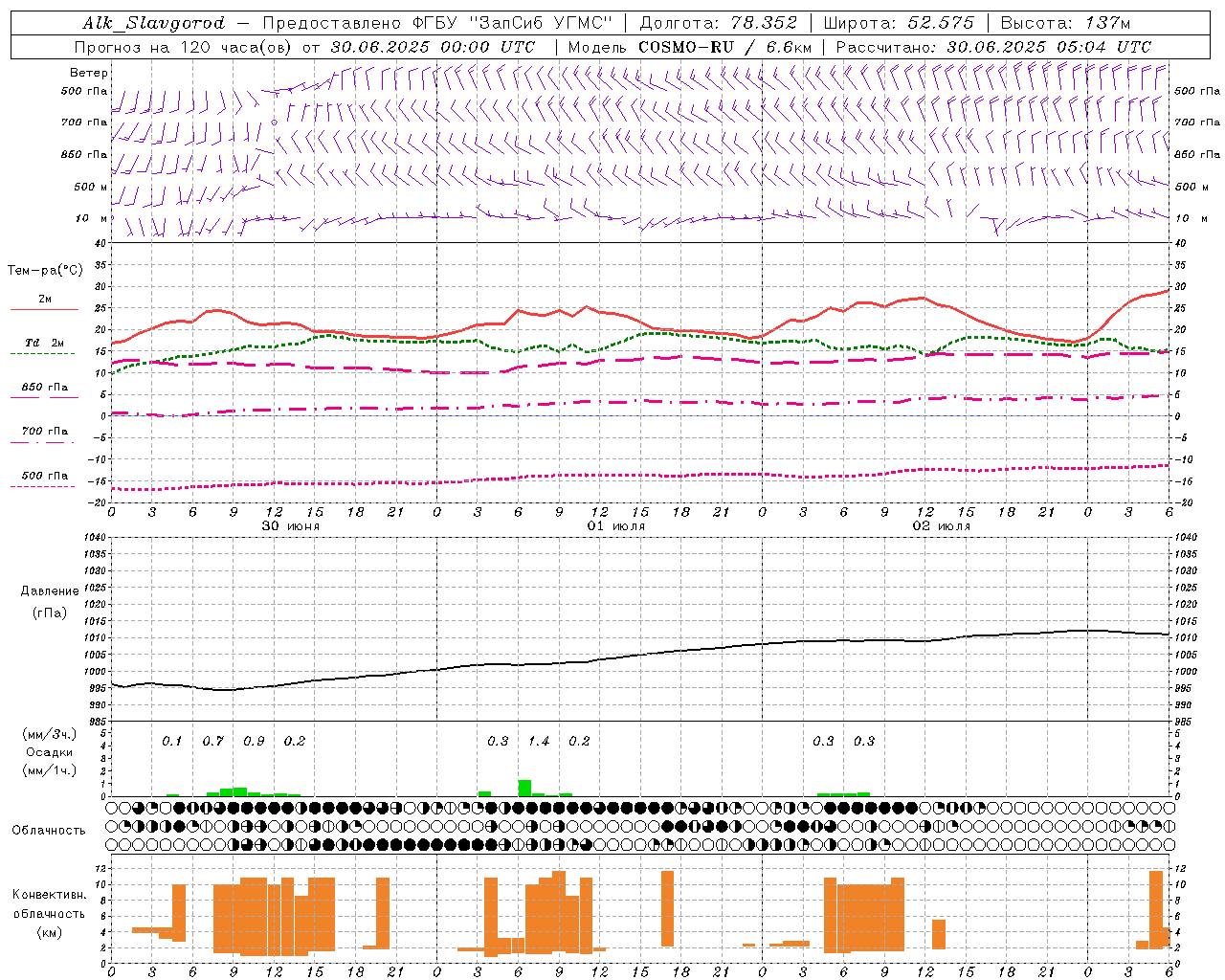Click the Конвективн. convective cloud label
The image size is (1225, 980).
coord(49,895)
